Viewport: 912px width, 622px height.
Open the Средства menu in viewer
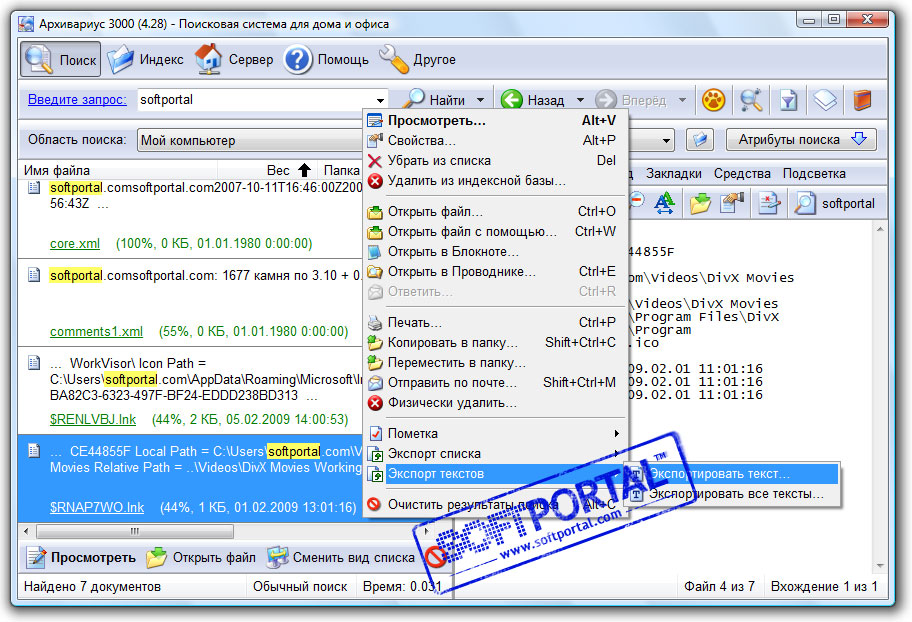coord(742,173)
